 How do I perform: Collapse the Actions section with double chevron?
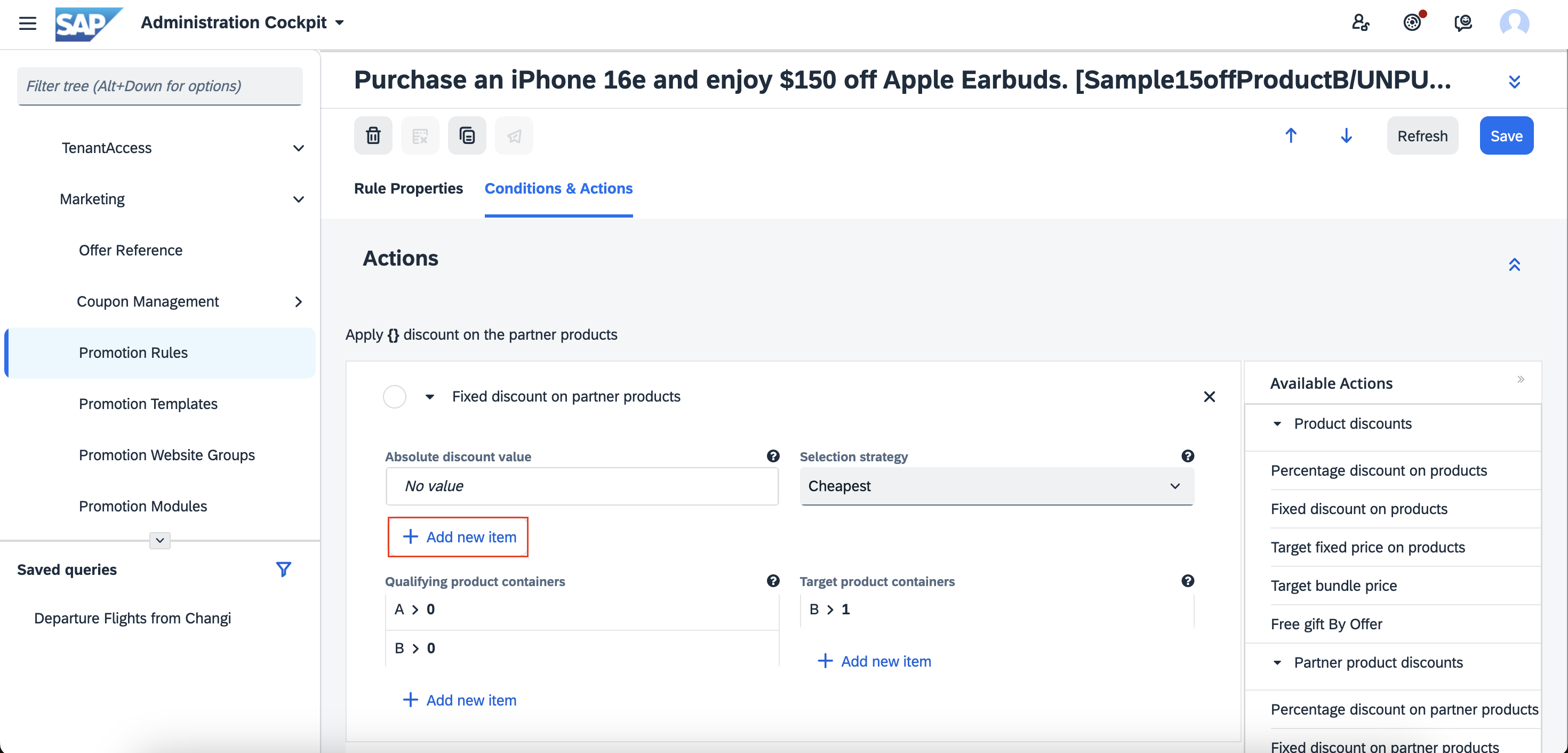tap(1515, 264)
